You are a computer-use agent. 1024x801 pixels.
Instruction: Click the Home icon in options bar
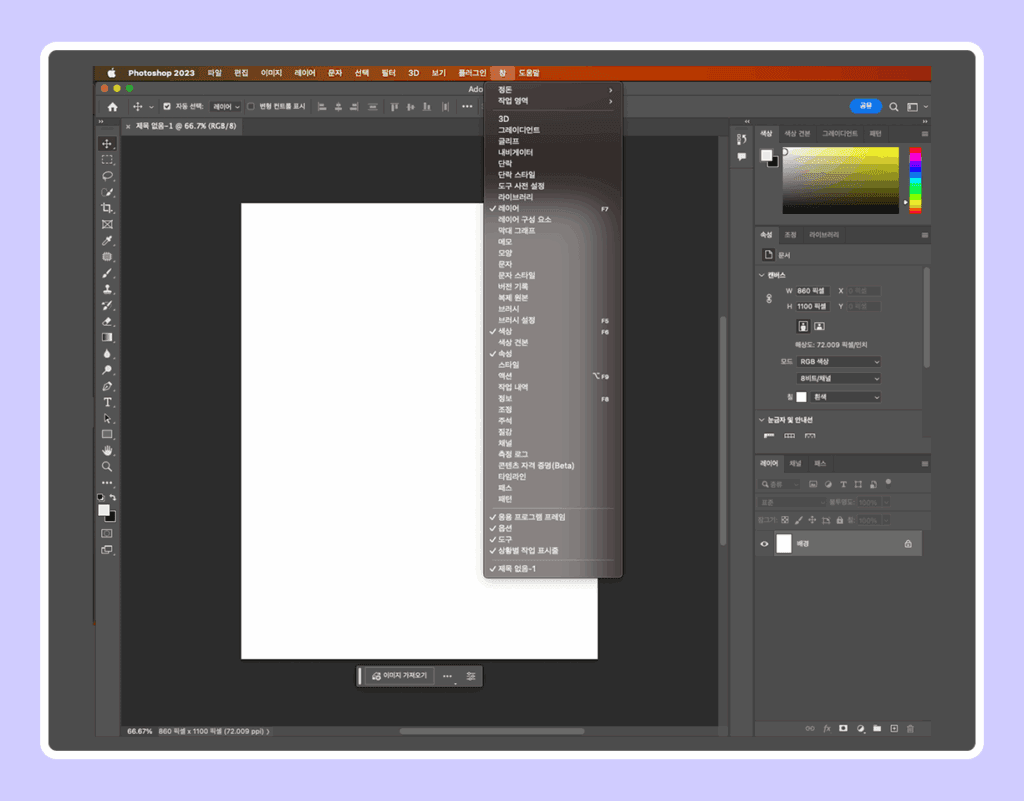[112, 106]
